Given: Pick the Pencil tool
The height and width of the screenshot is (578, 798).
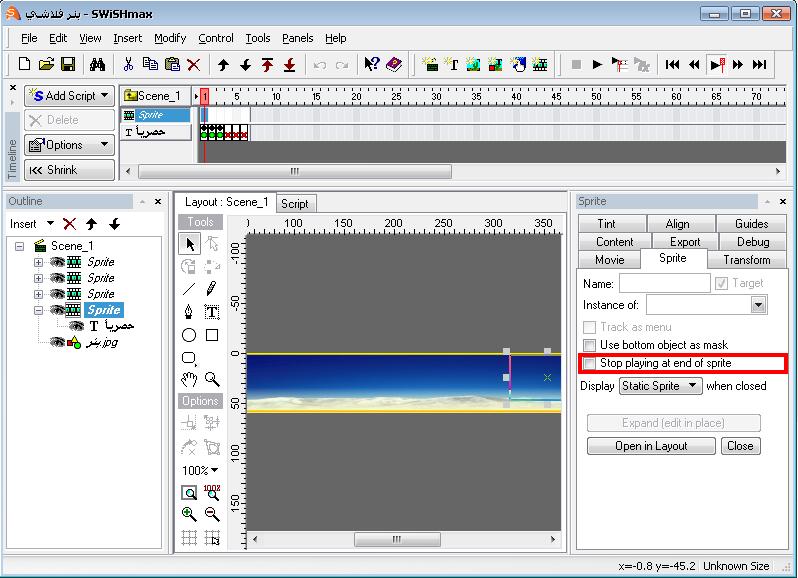Looking at the screenshot, I should (x=212, y=289).
